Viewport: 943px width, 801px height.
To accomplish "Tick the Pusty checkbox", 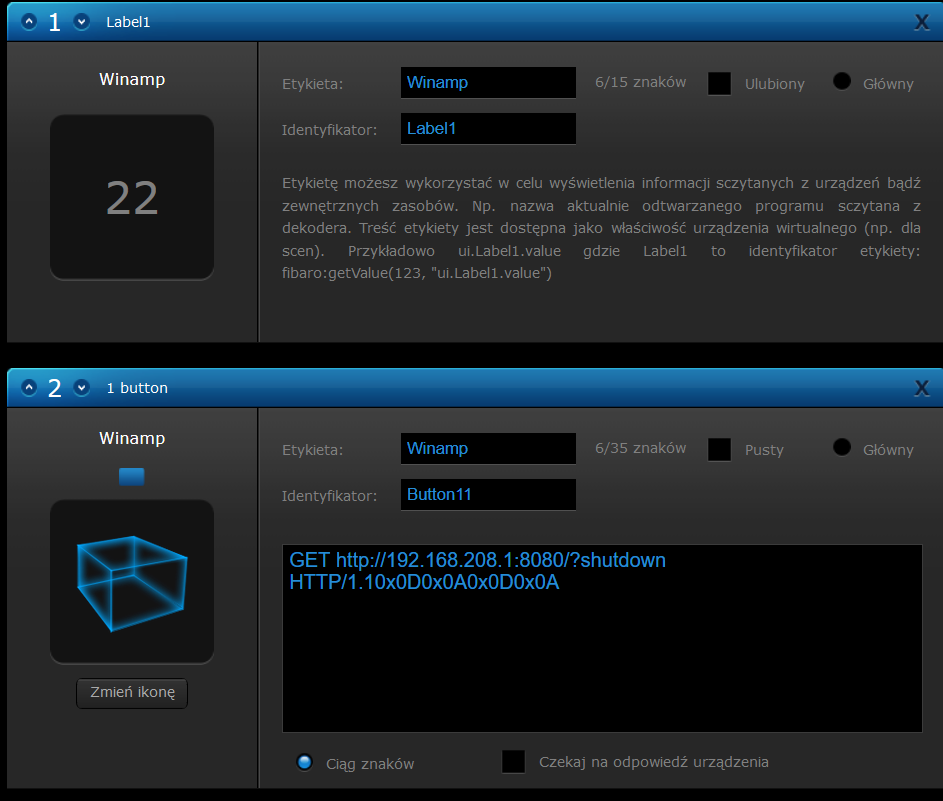I will tap(719, 449).
